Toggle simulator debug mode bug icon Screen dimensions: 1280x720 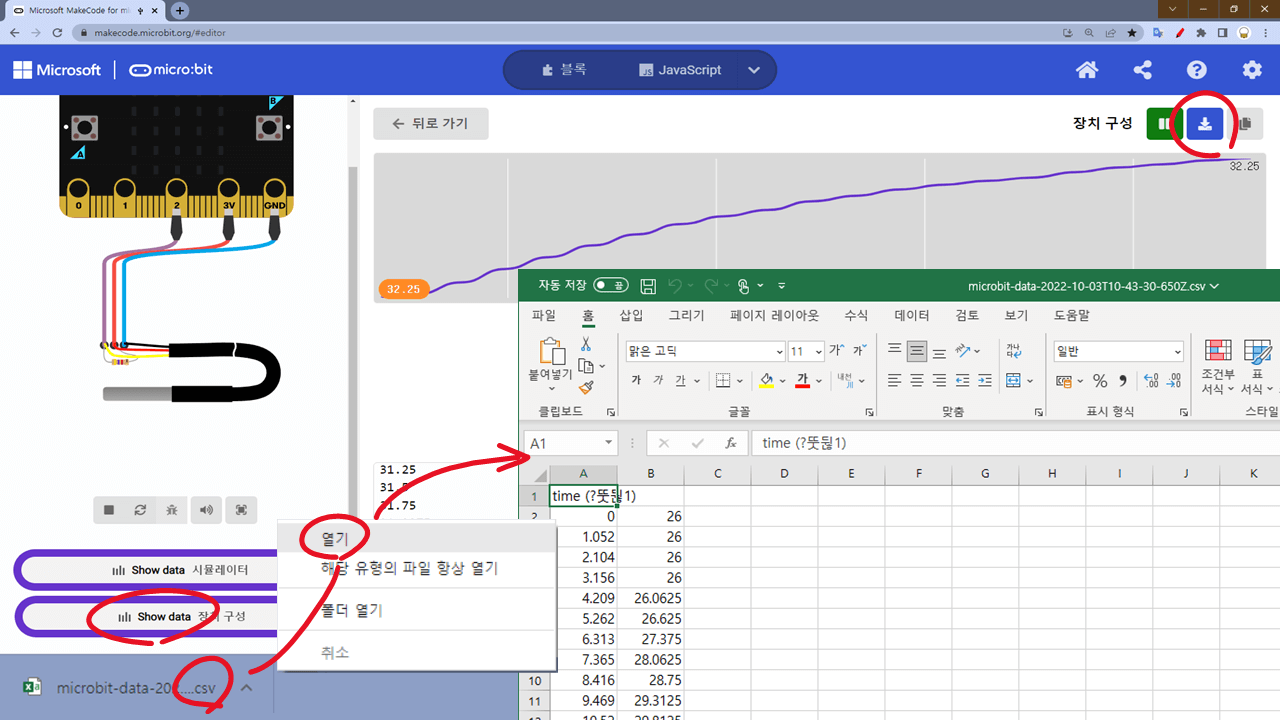[173, 510]
